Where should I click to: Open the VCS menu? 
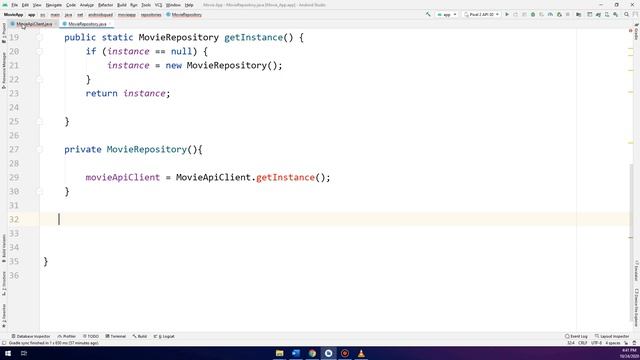click(158, 5)
